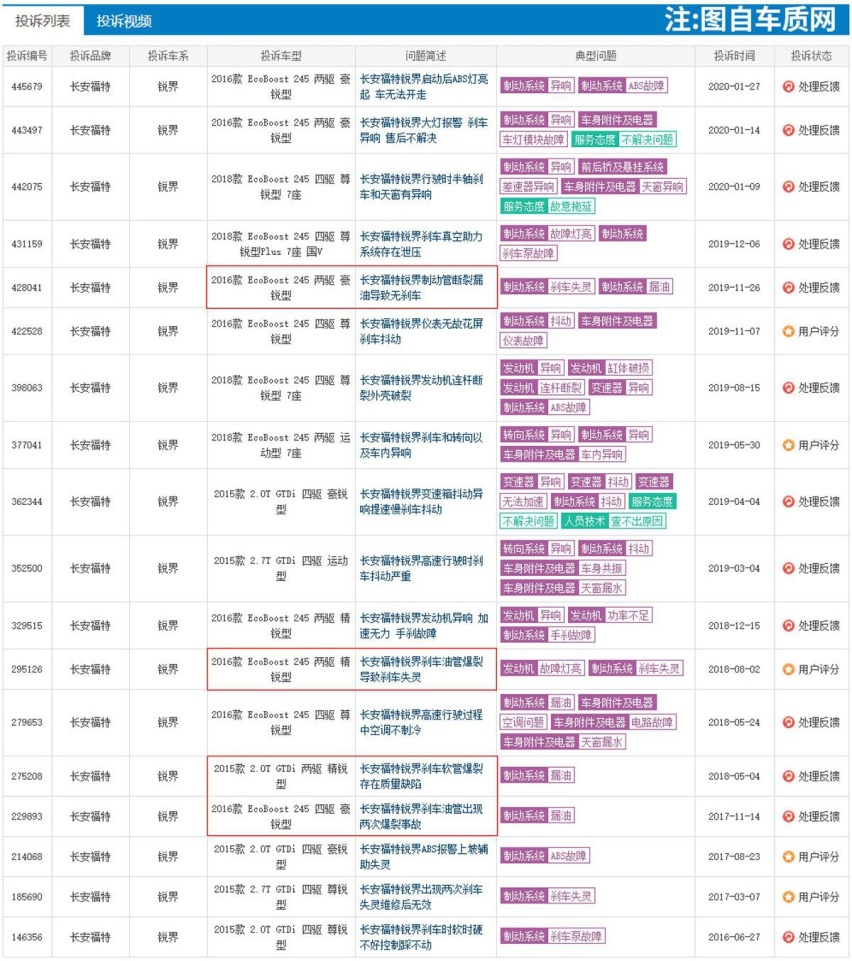This screenshot has width=852, height=961.
Task: Switch to the 投诉列表 tab
Action: tap(42, 21)
